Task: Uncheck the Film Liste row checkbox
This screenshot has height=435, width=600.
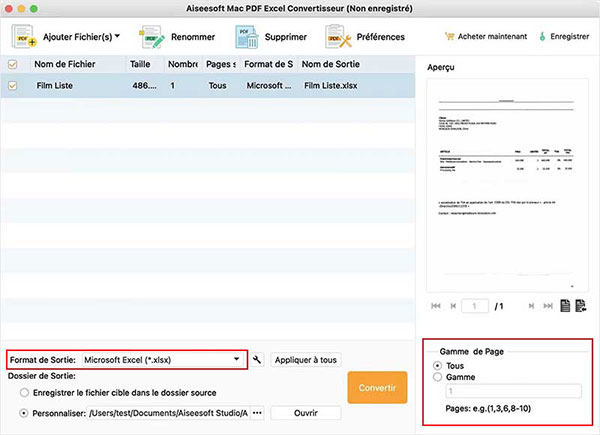Action: point(13,85)
